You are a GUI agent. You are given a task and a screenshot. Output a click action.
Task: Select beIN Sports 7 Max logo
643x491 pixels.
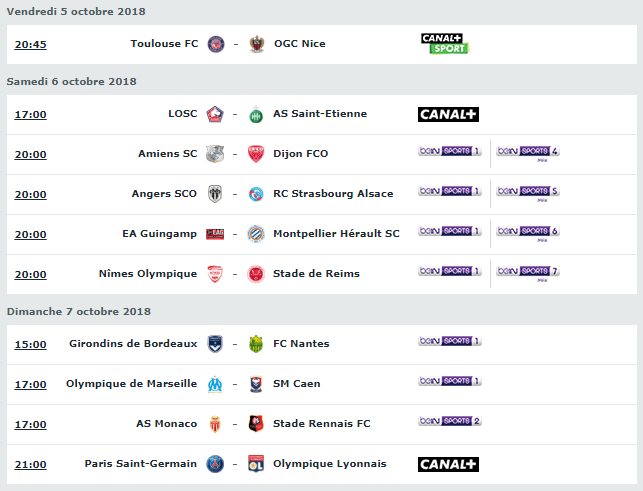click(528, 273)
